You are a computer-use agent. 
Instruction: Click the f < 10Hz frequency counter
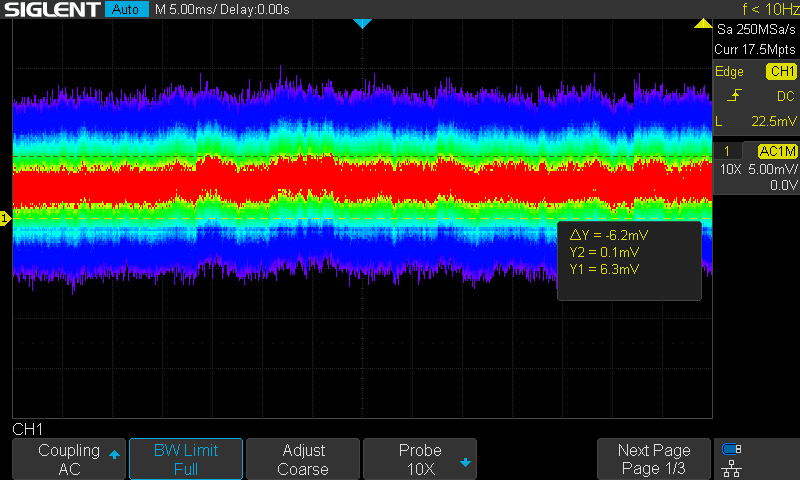tap(770, 9)
